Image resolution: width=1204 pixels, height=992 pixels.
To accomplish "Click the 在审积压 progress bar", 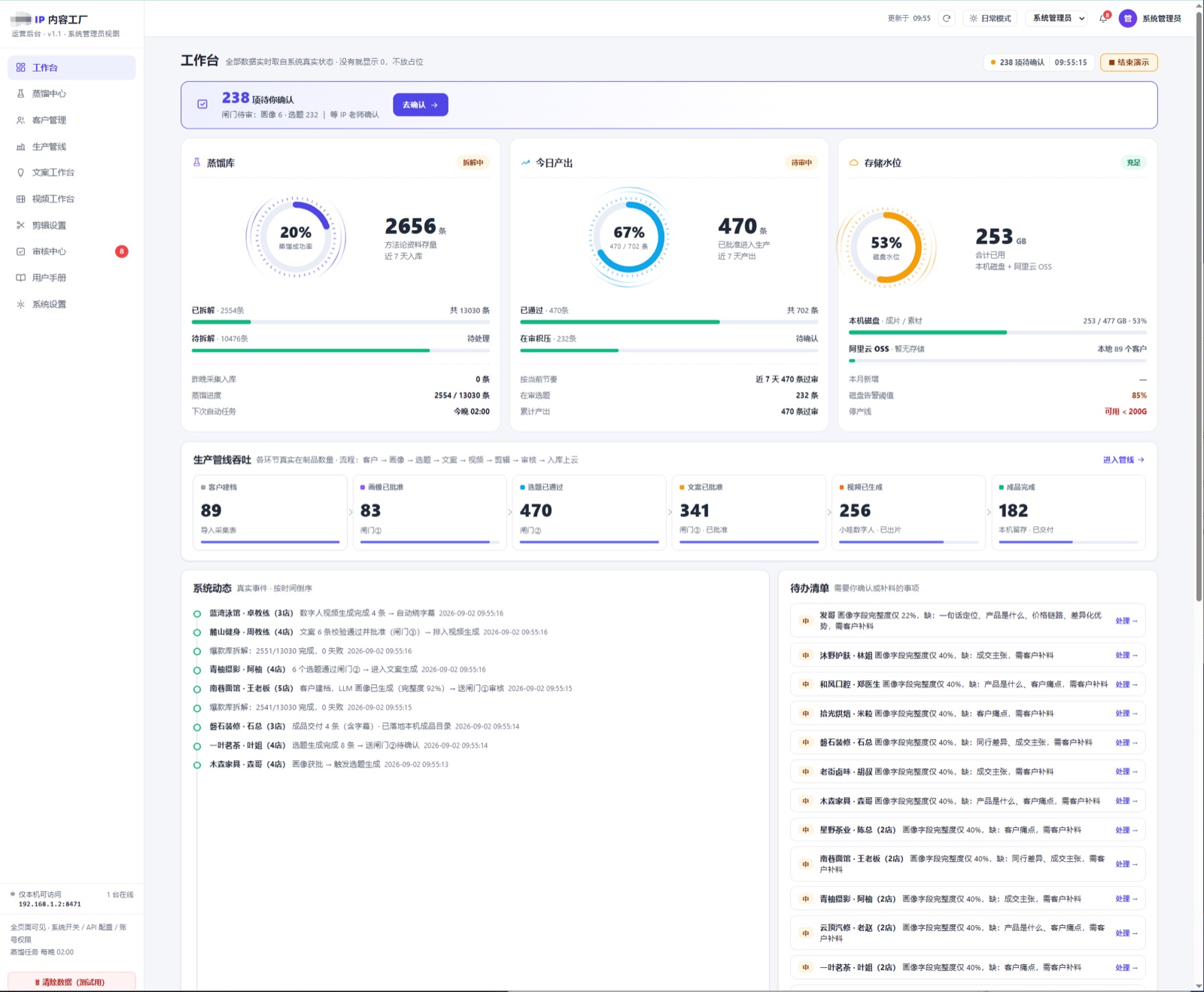I will coord(669,351).
